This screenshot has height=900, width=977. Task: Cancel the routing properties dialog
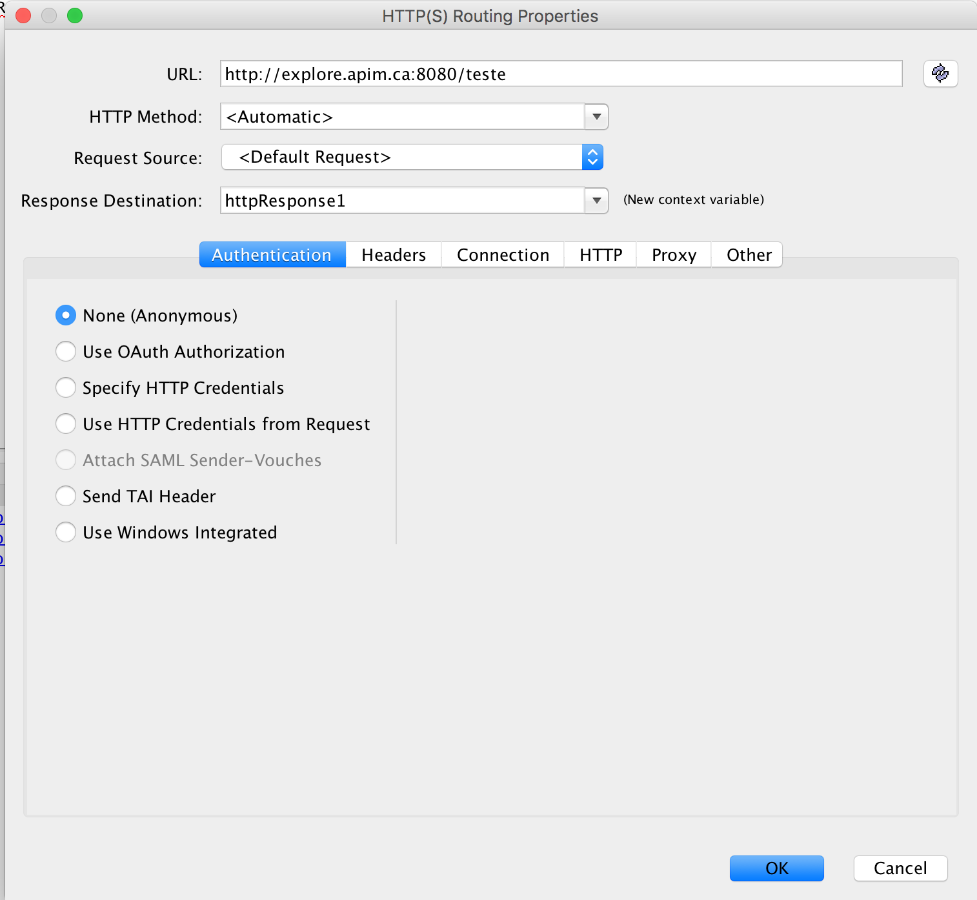tap(899, 868)
